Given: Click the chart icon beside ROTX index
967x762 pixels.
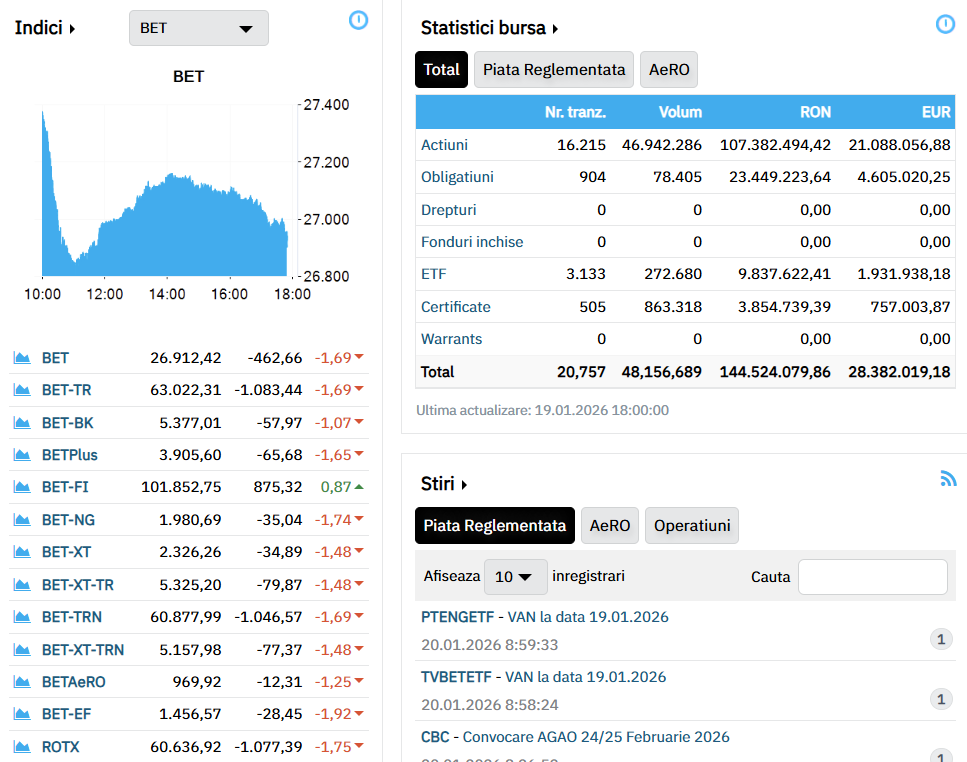Looking at the screenshot, I should click(21, 747).
